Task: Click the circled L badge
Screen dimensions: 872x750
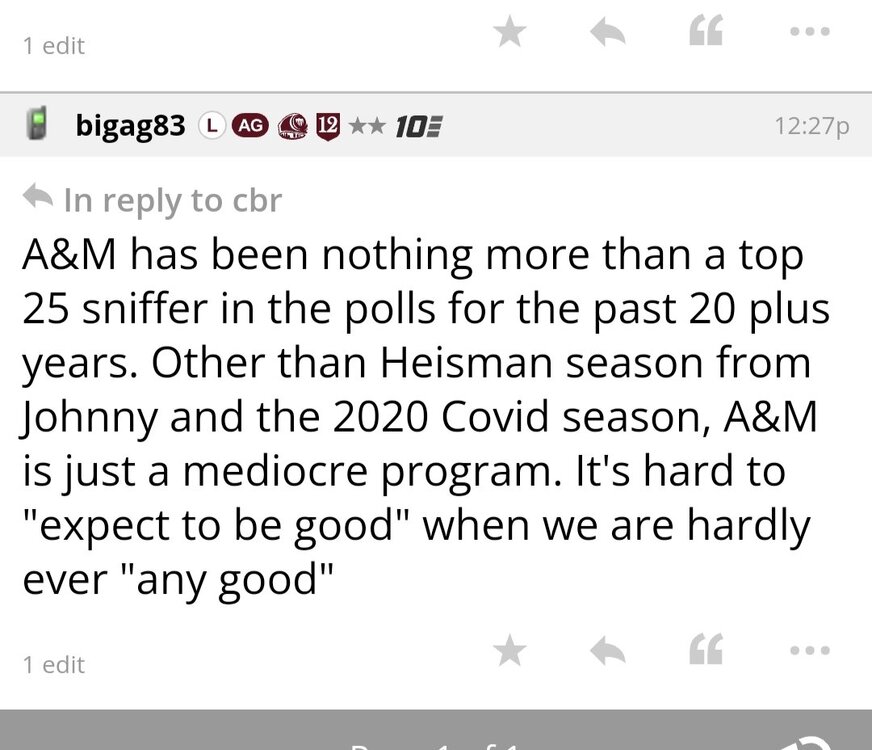Action: pyautogui.click(x=210, y=126)
